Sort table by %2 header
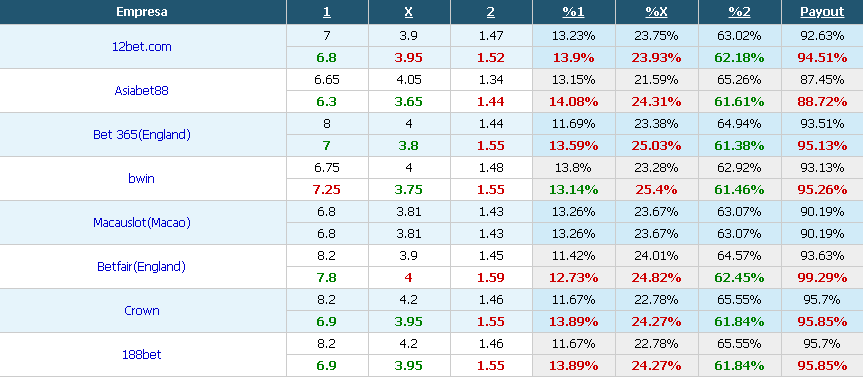863x377 pixels. (x=739, y=12)
